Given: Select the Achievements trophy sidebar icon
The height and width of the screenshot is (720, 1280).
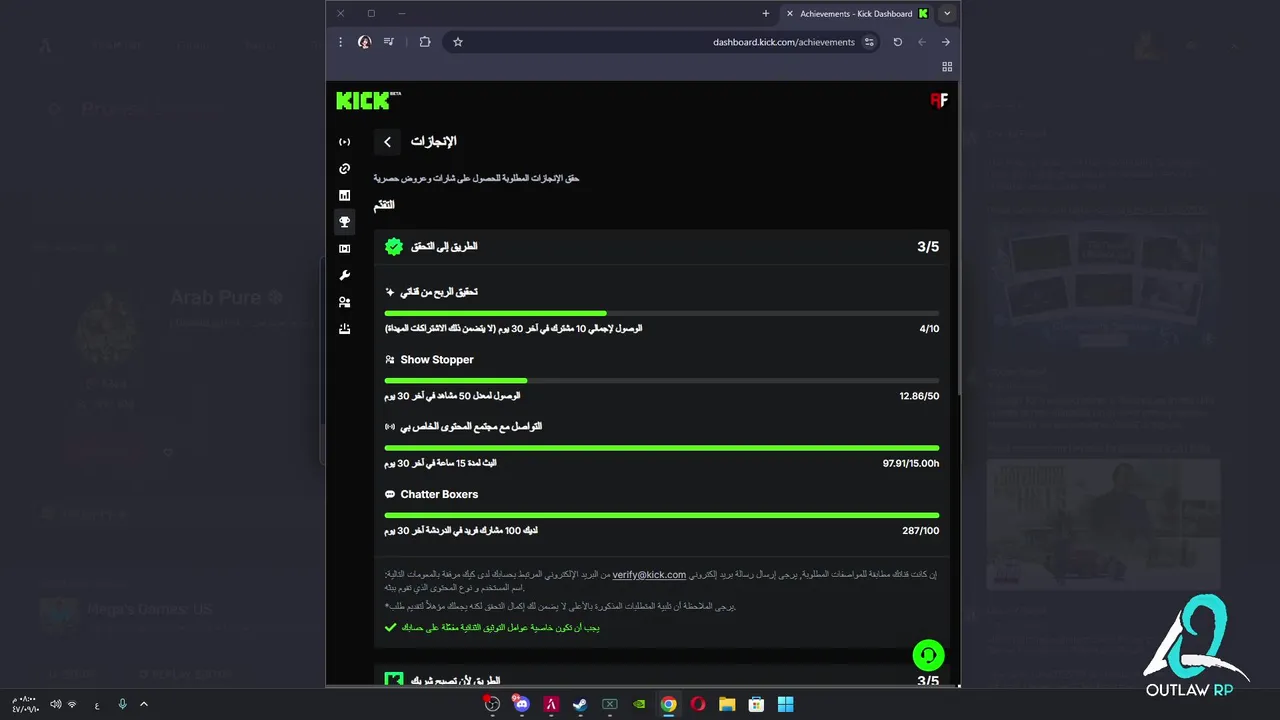Looking at the screenshot, I should coord(344,222).
